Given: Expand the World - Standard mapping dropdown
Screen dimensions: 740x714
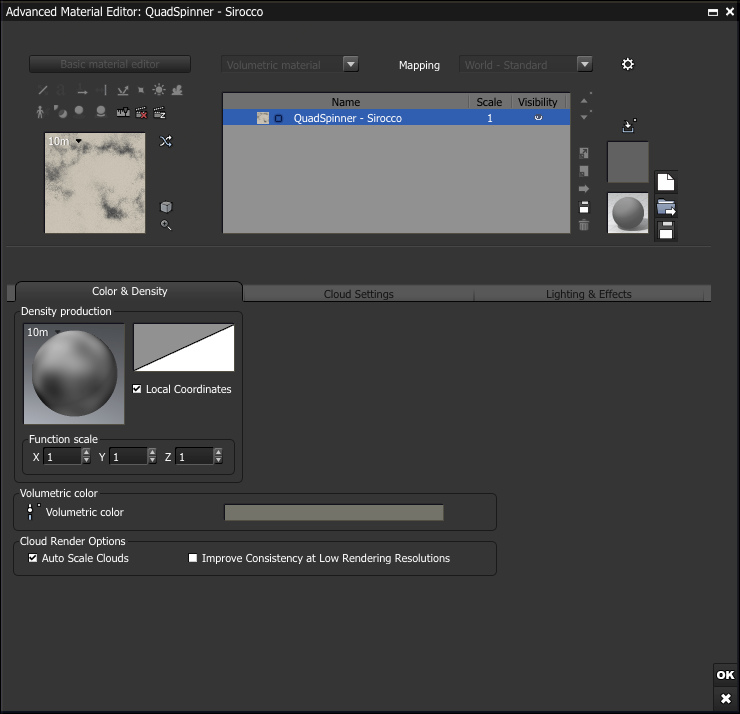Looking at the screenshot, I should point(585,64).
